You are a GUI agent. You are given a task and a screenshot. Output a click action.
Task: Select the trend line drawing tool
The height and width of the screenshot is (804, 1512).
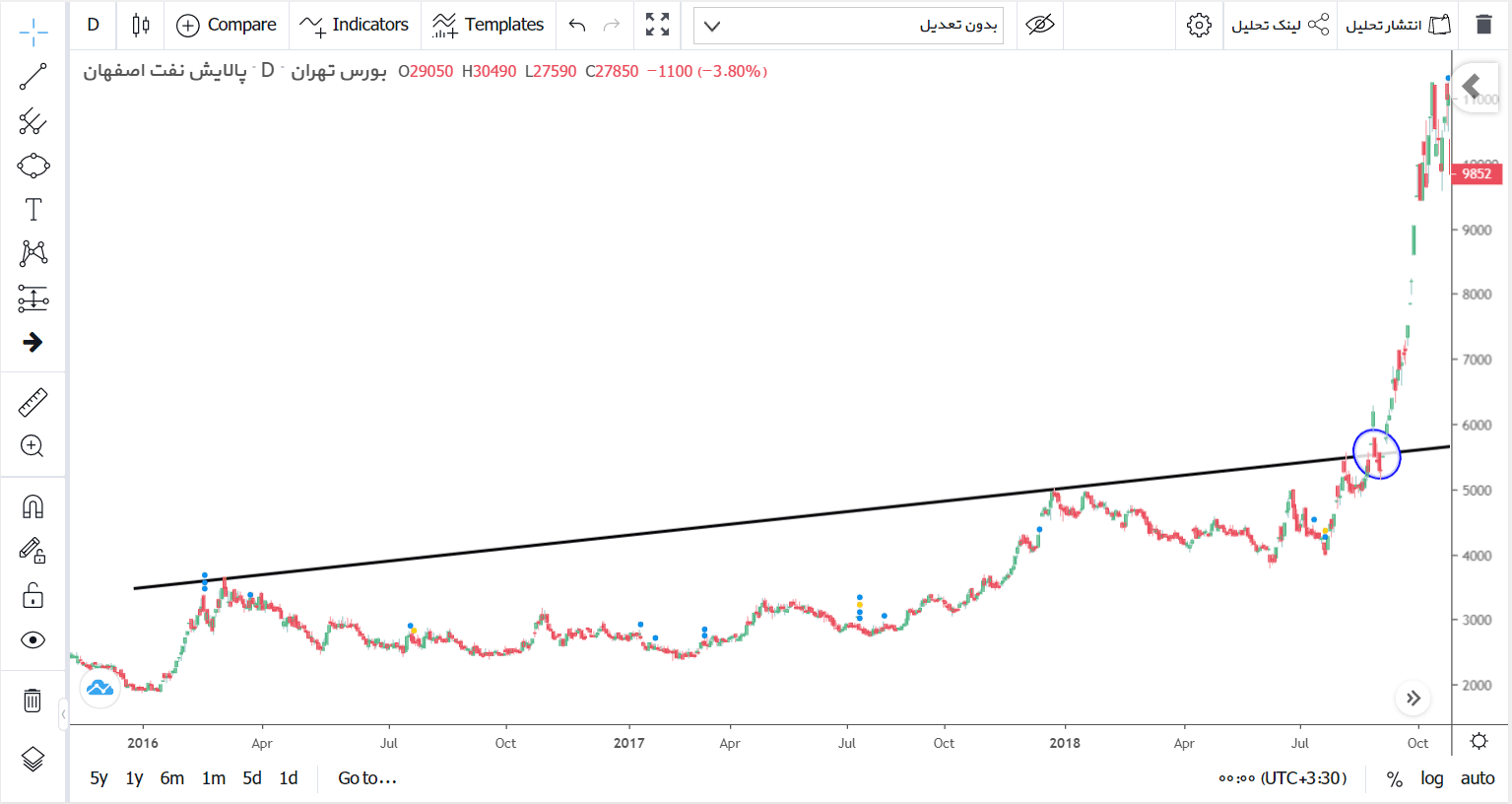tap(33, 77)
